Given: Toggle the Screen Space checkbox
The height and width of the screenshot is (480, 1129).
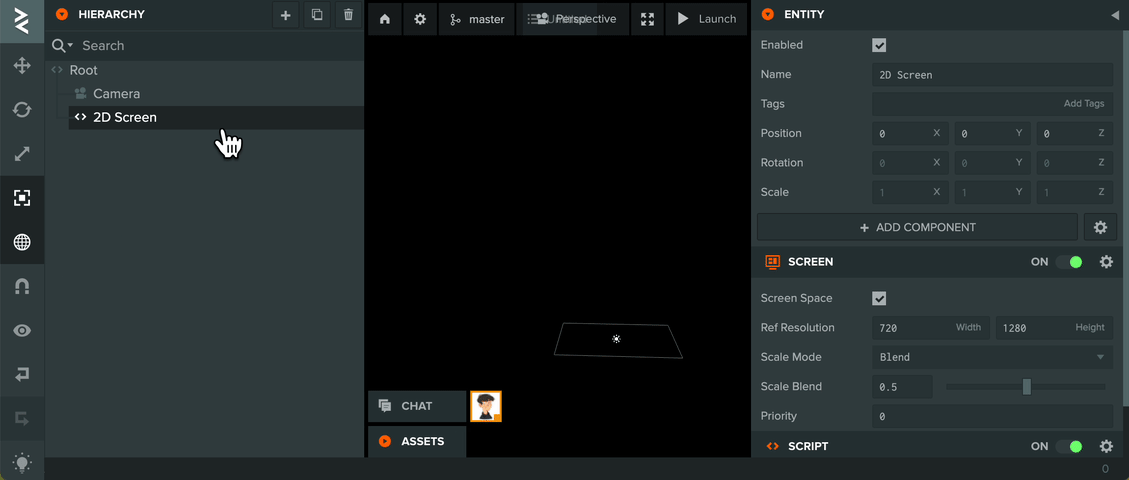Looking at the screenshot, I should [x=879, y=298].
